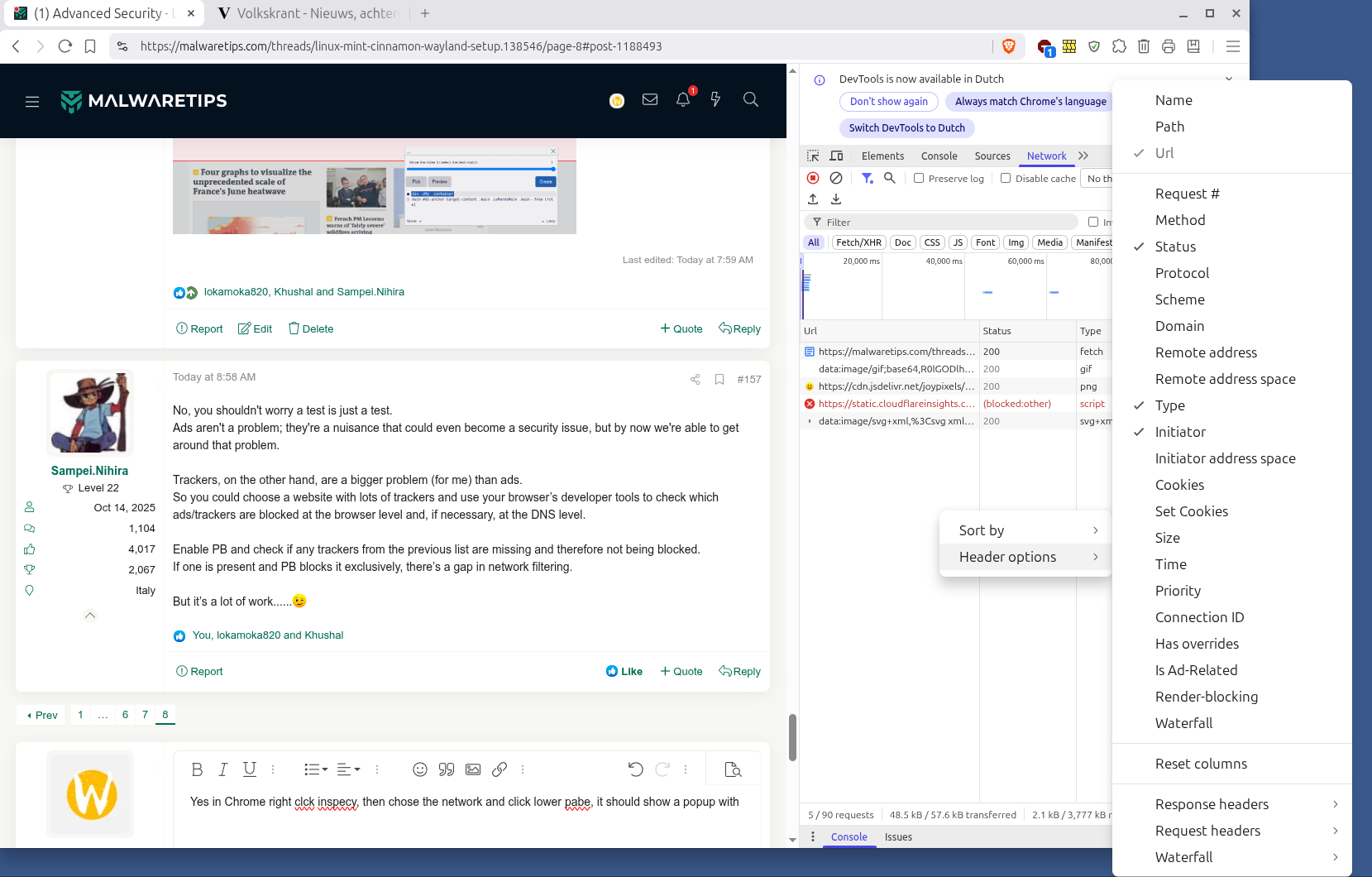Viewport: 1372px width, 877px height.
Task: Open the inbox envelope icon
Action: click(x=650, y=100)
